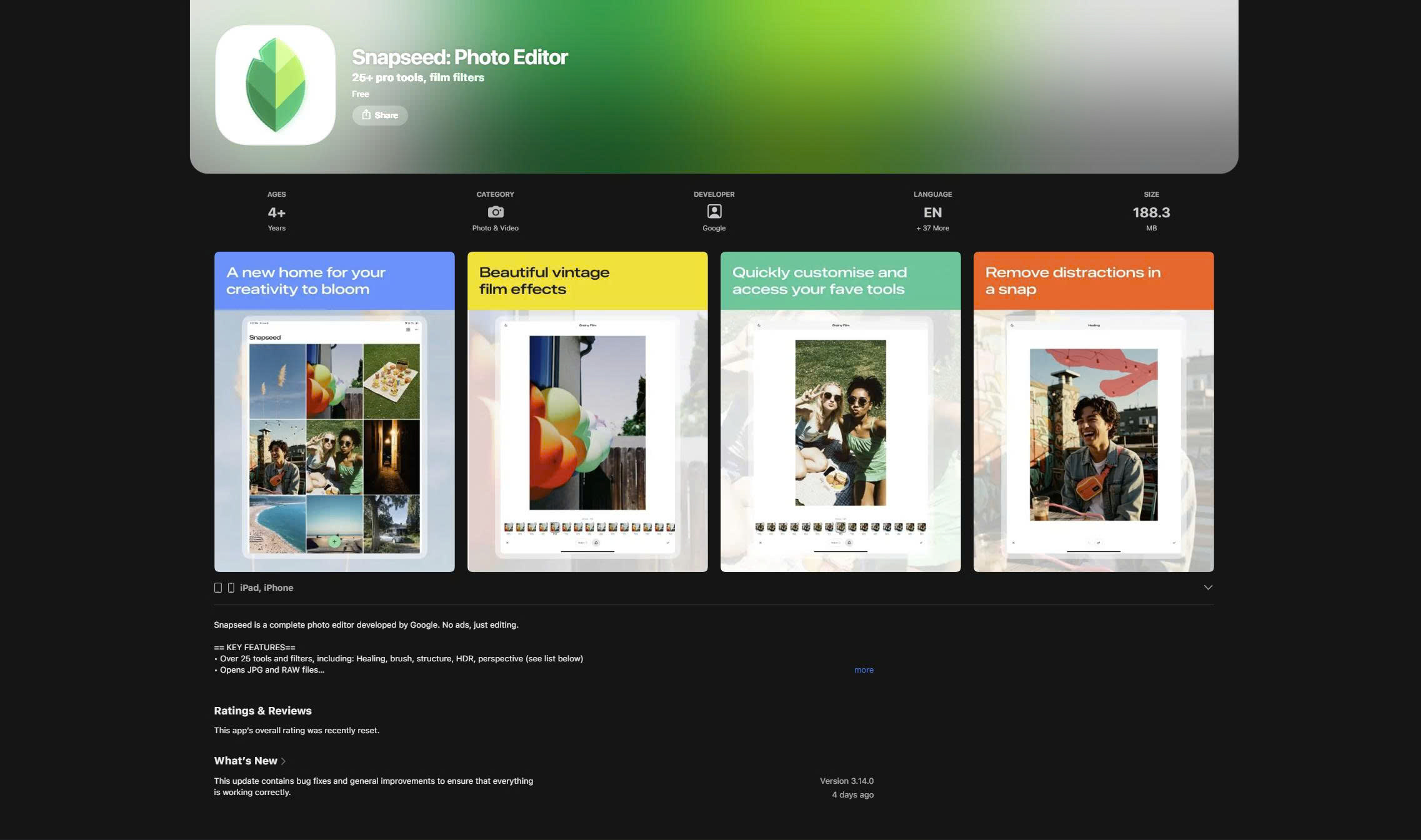Expand the device list chevron

click(1208, 588)
